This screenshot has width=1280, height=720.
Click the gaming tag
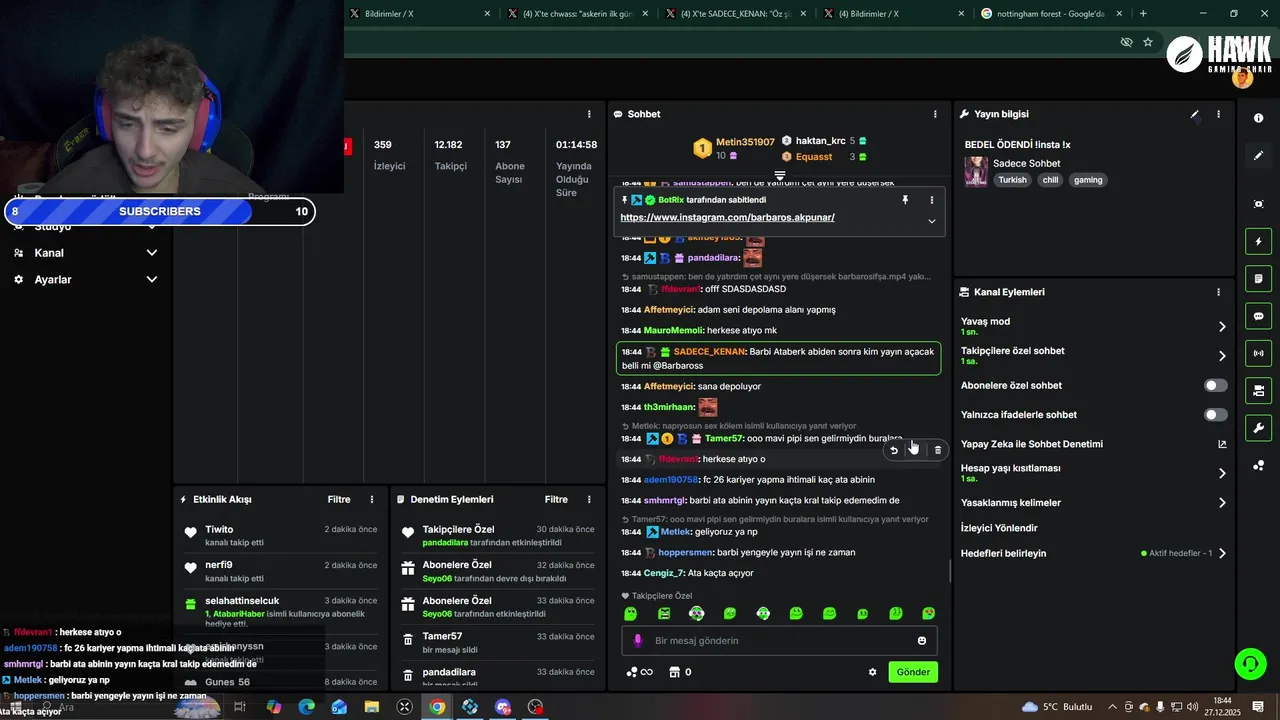pyautogui.click(x=1088, y=180)
